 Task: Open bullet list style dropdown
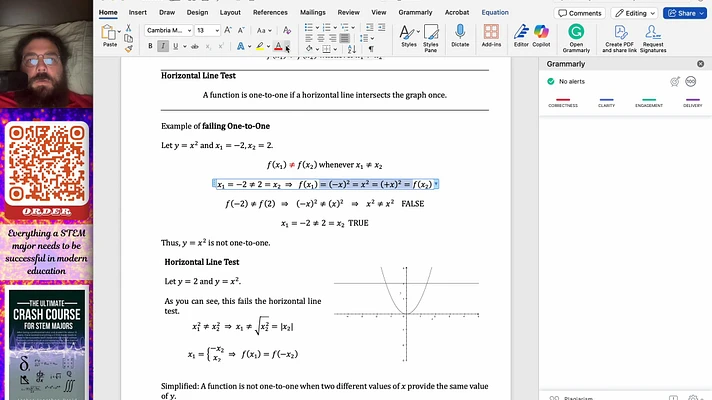tap(317, 28)
